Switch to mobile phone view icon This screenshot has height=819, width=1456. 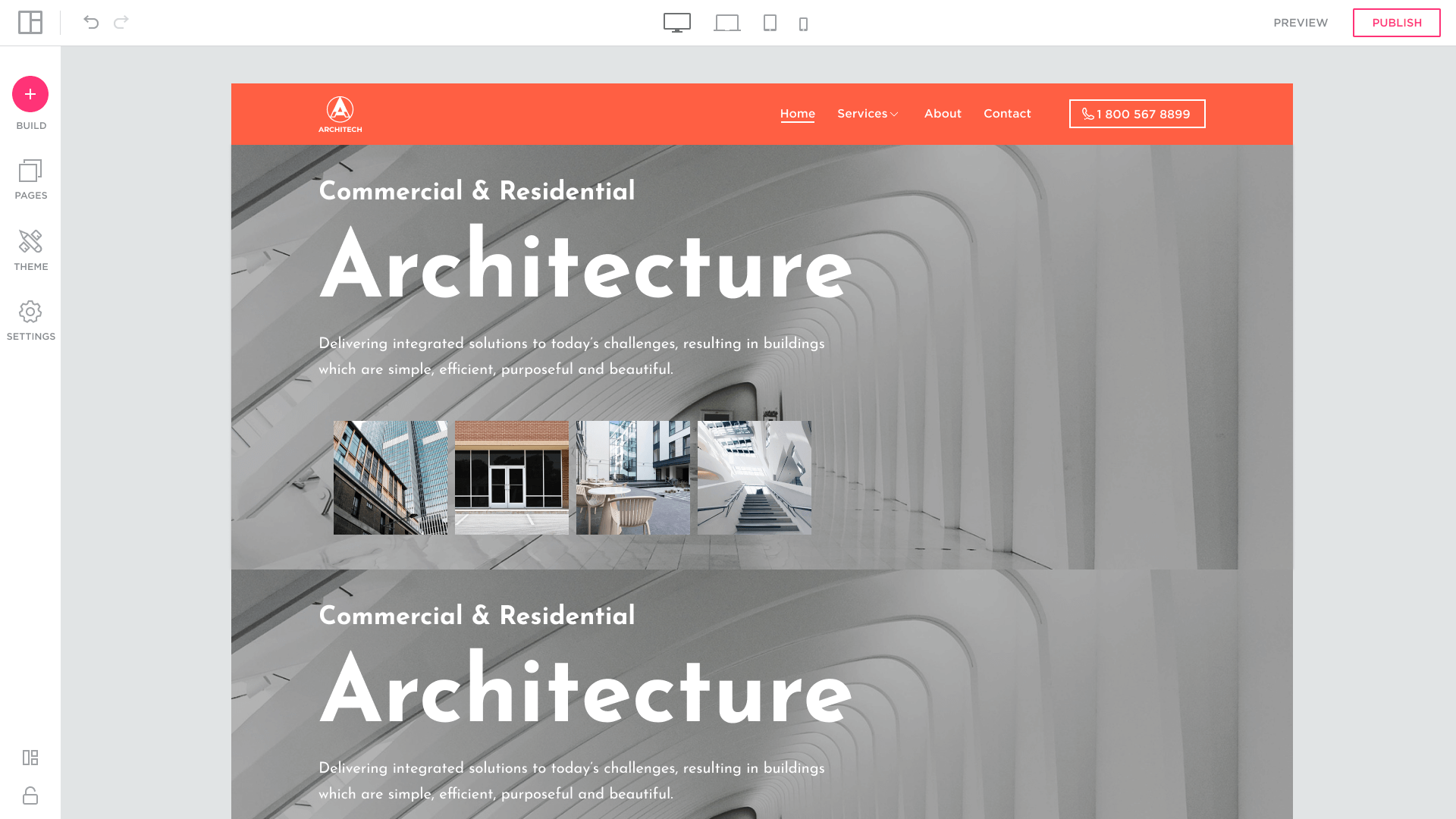[x=804, y=24]
